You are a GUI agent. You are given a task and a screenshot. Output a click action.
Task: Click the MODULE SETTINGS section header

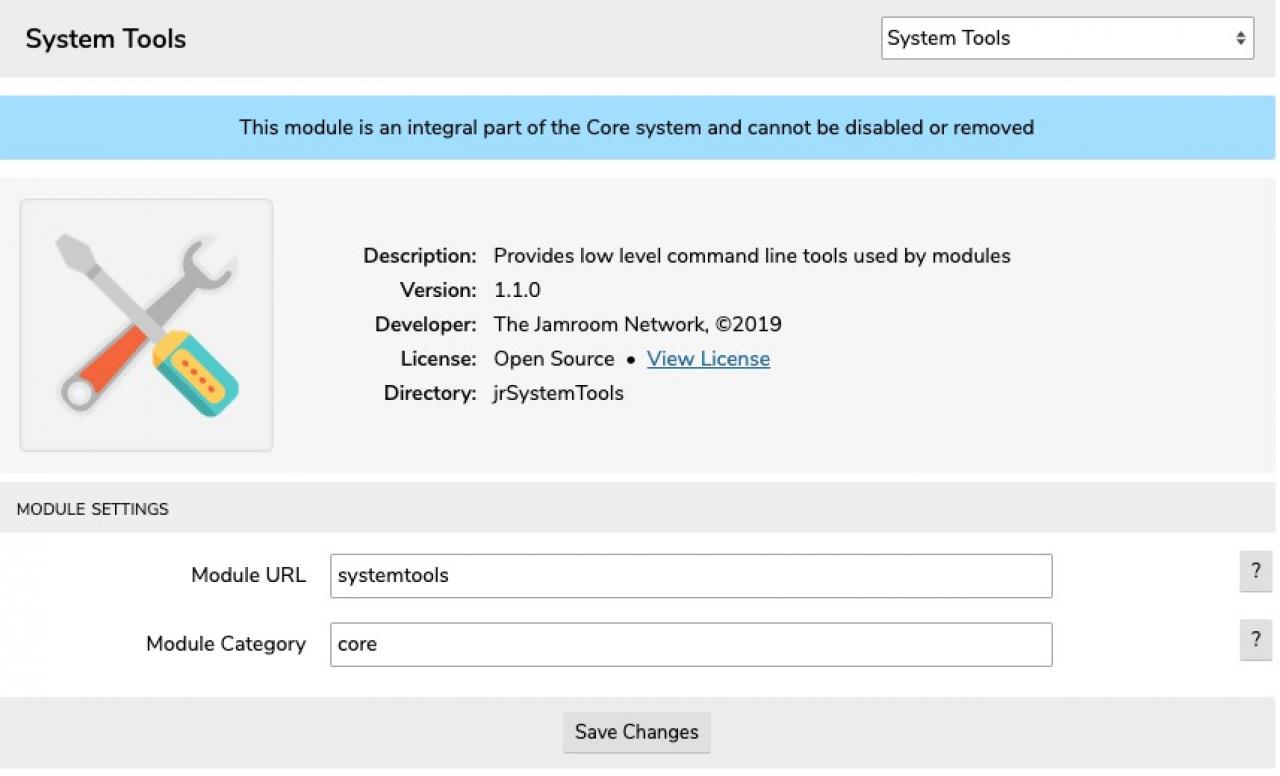(x=93, y=509)
